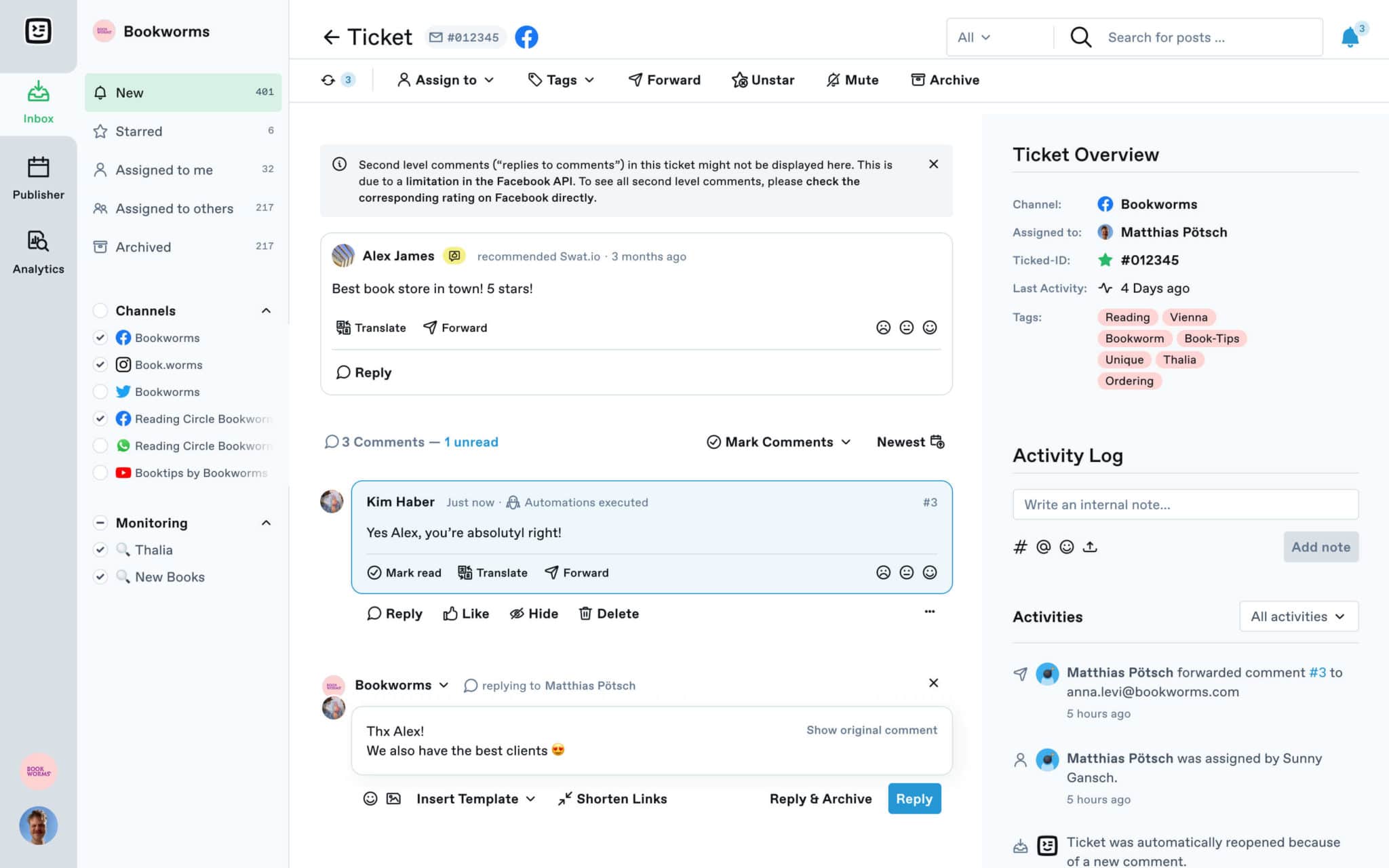The image size is (1389, 868).
Task: Open the Assign to dropdown
Action: point(446,80)
